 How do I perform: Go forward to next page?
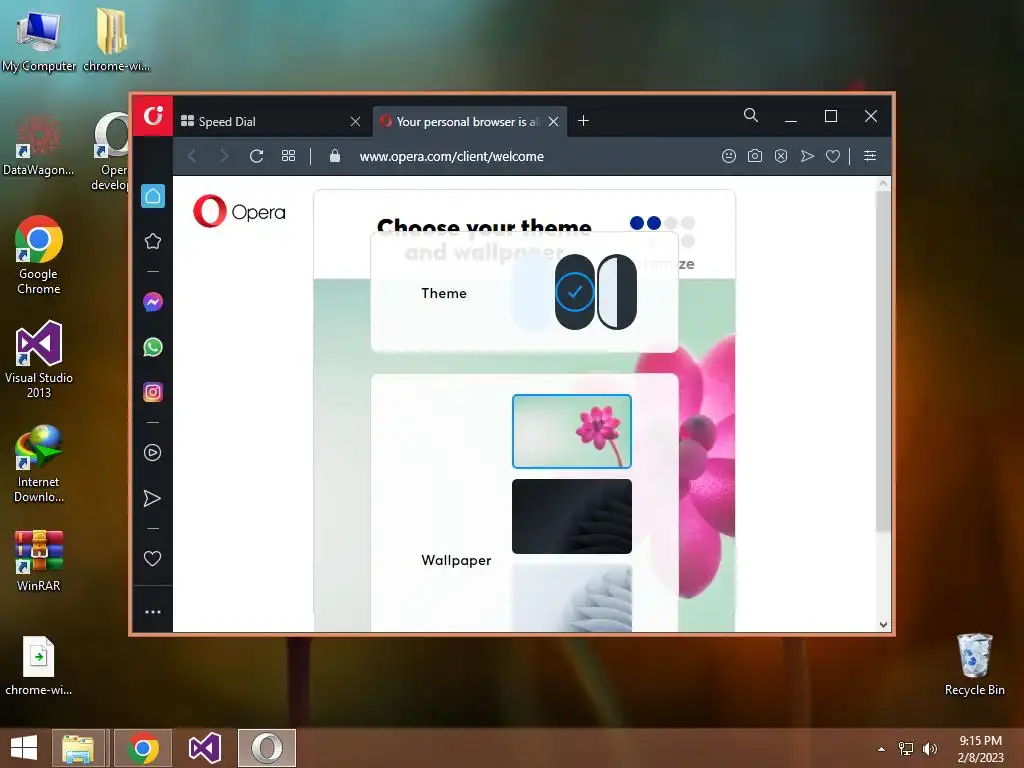tap(224, 156)
